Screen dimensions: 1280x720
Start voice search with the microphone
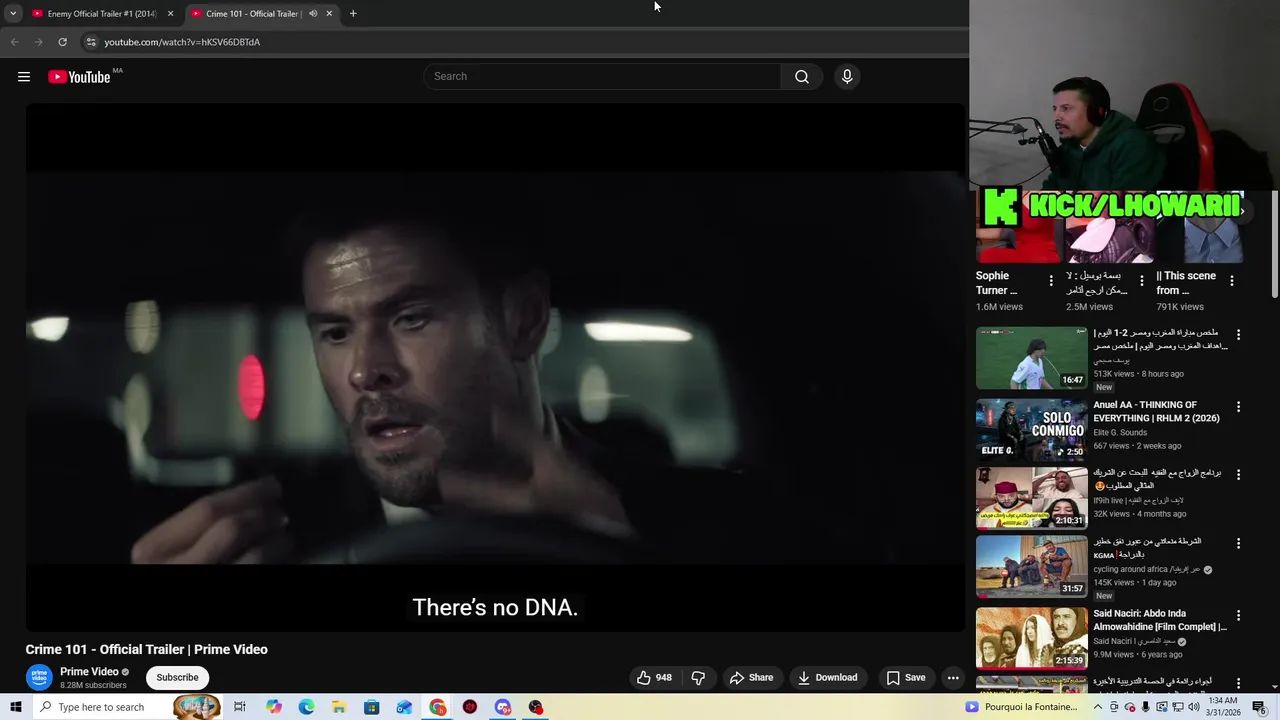847,77
